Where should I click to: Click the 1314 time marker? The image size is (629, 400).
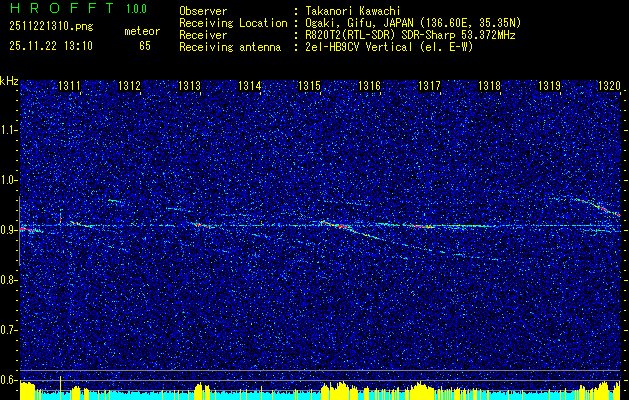(250, 85)
